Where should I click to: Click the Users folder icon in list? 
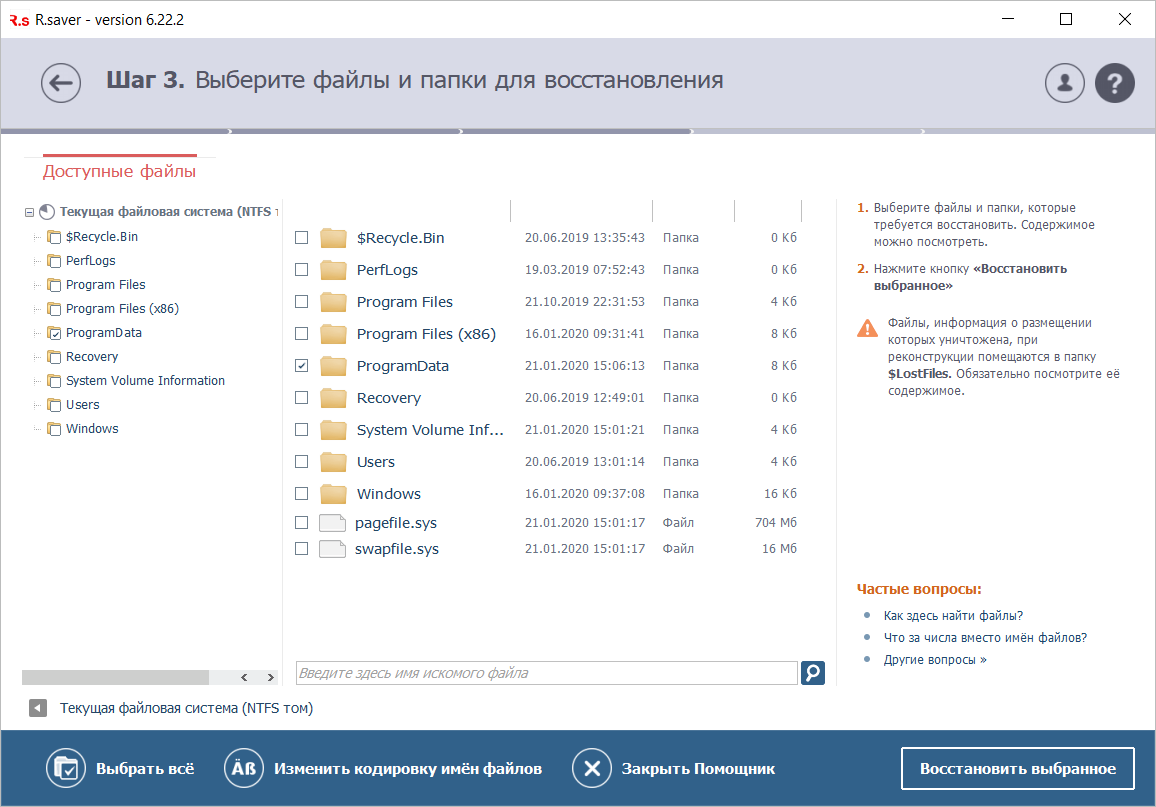[333, 462]
